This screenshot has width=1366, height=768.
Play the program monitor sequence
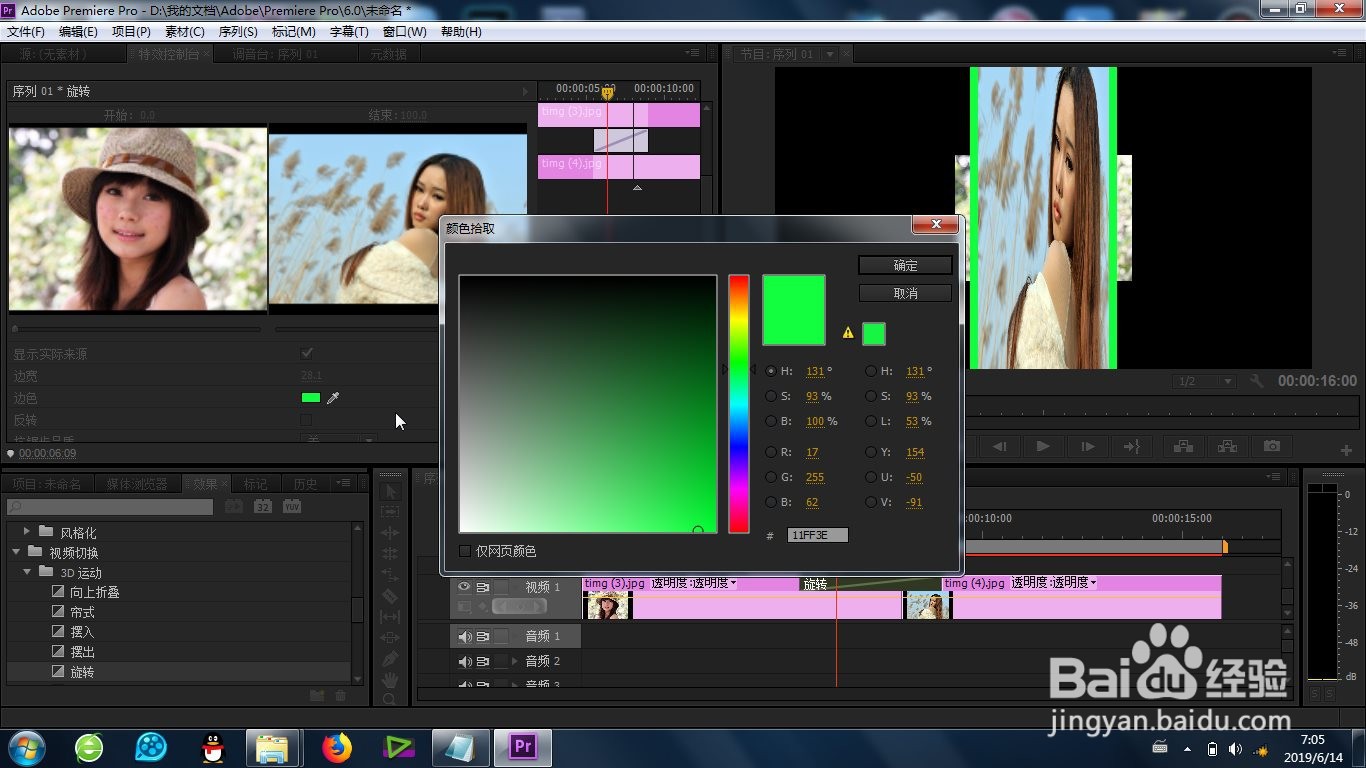pyautogui.click(x=1043, y=446)
